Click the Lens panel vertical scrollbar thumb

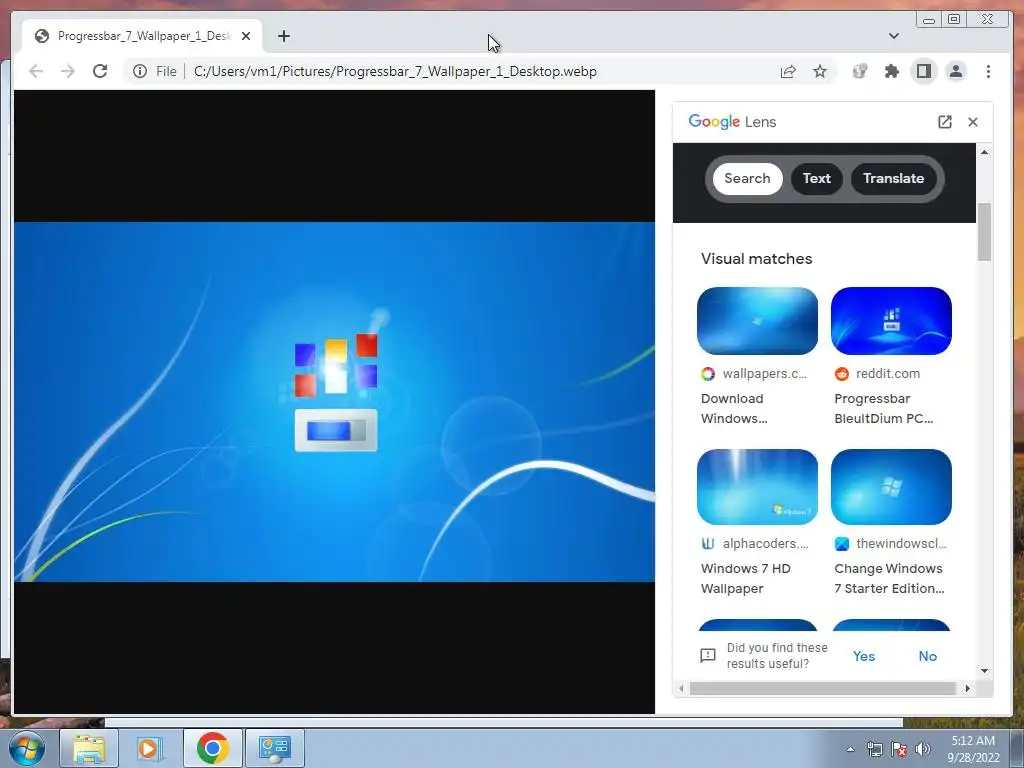[x=984, y=232]
